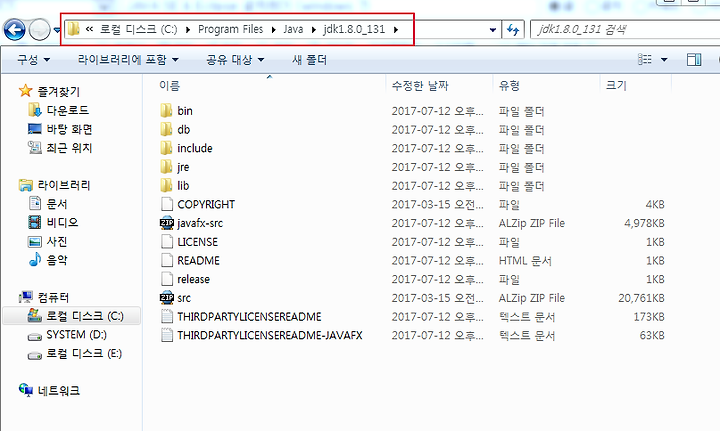The height and width of the screenshot is (431, 720).
Task: Sort by the 유형 column header
Action: tap(509, 85)
